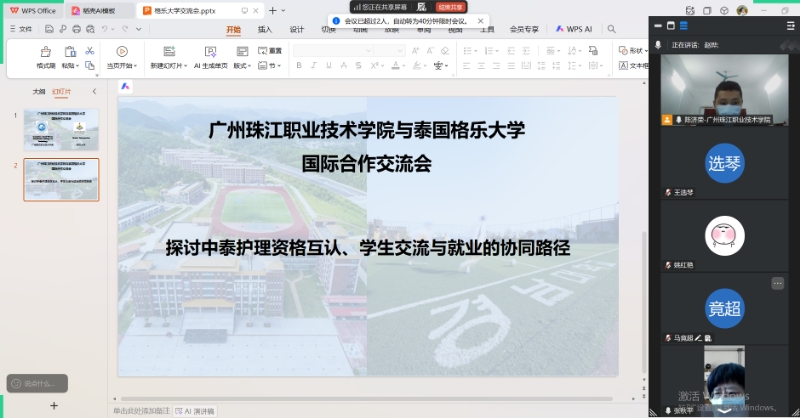Click the WPS AI floating icon above slide
The image size is (800, 418).
click(126, 88)
